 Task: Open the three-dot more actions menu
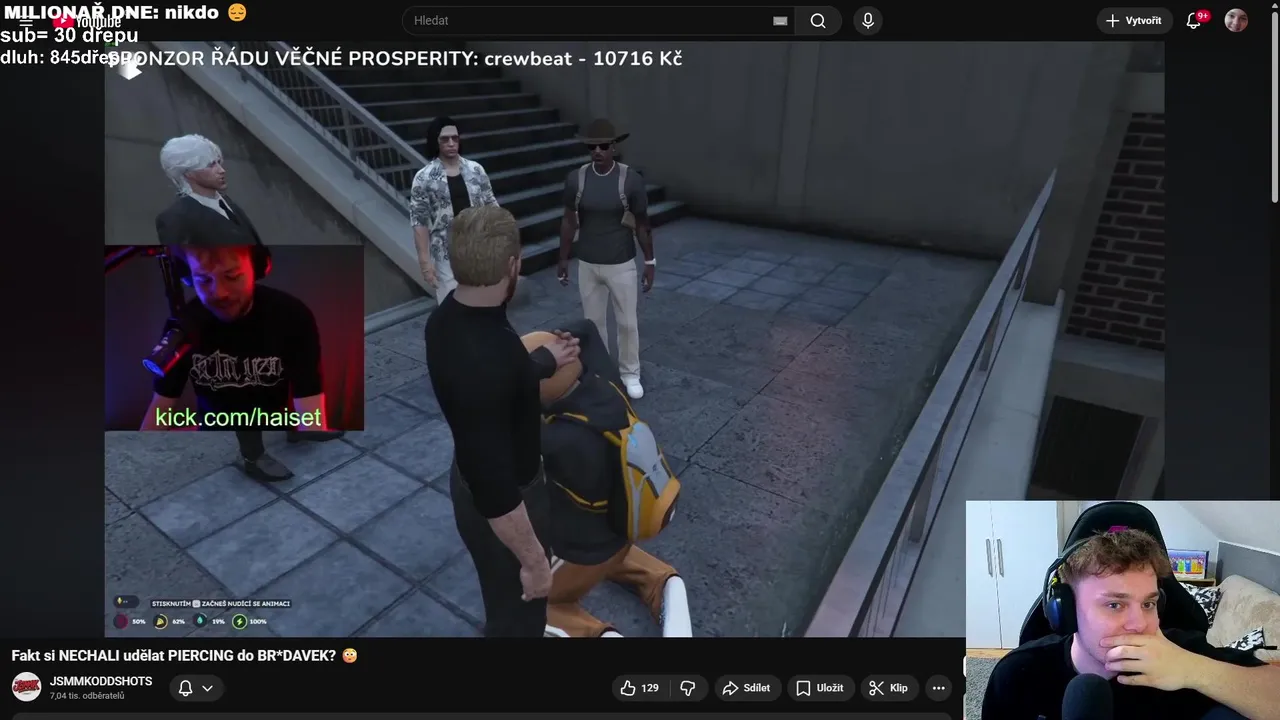pyautogui.click(x=938, y=688)
